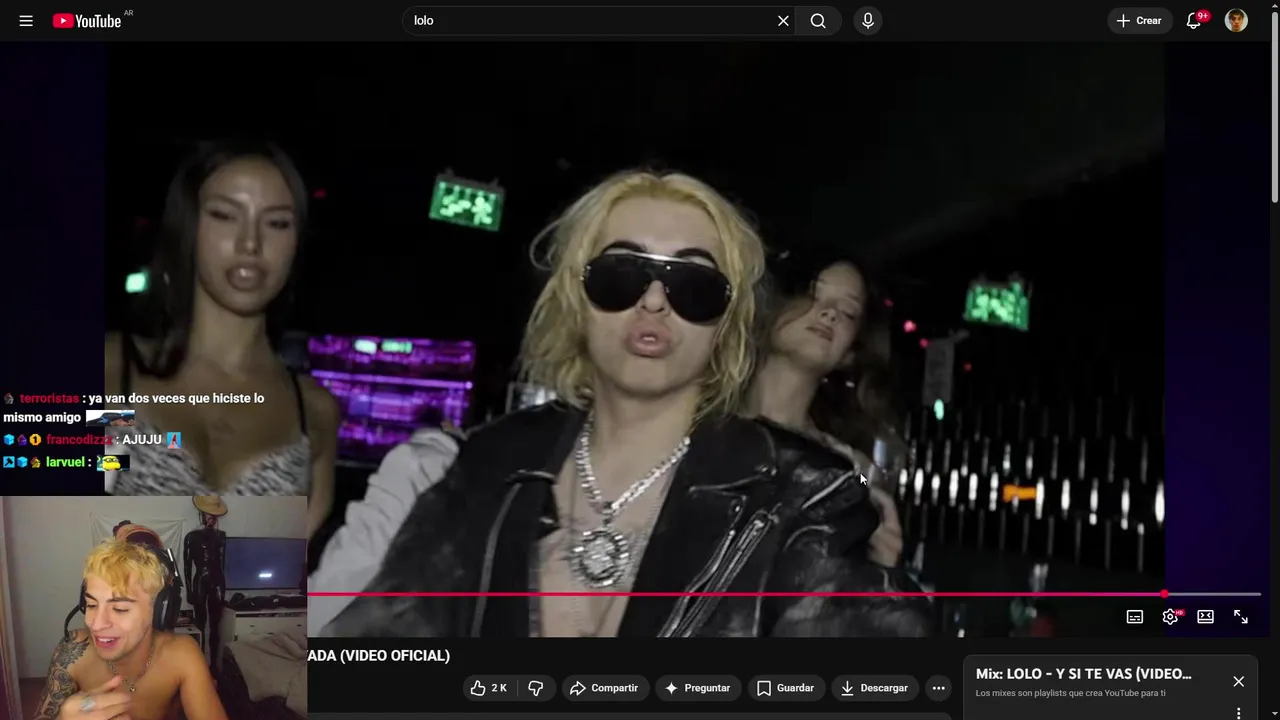Open the notifications bell
The image size is (1280, 720).
[1194, 21]
